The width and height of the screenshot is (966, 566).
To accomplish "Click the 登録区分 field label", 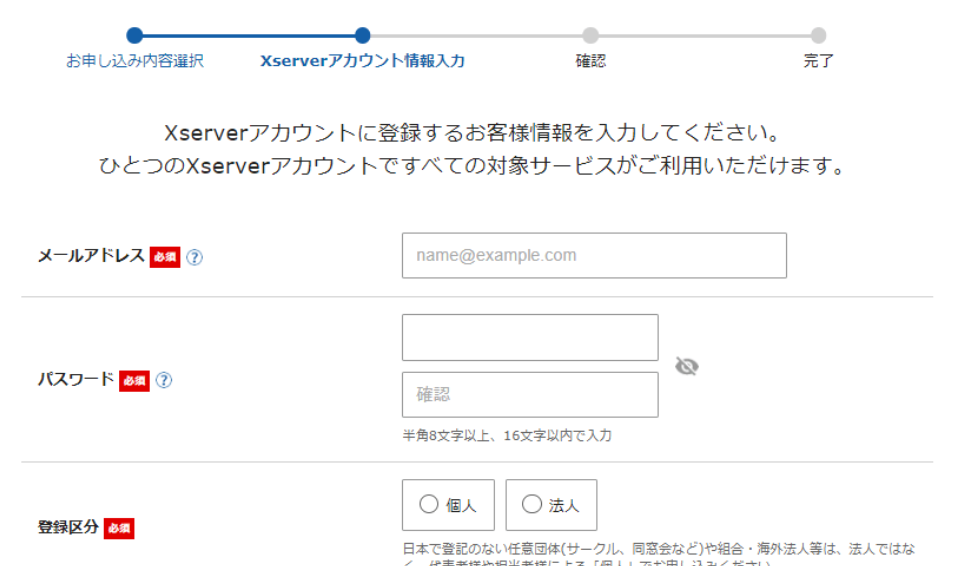I will (x=68, y=527).
